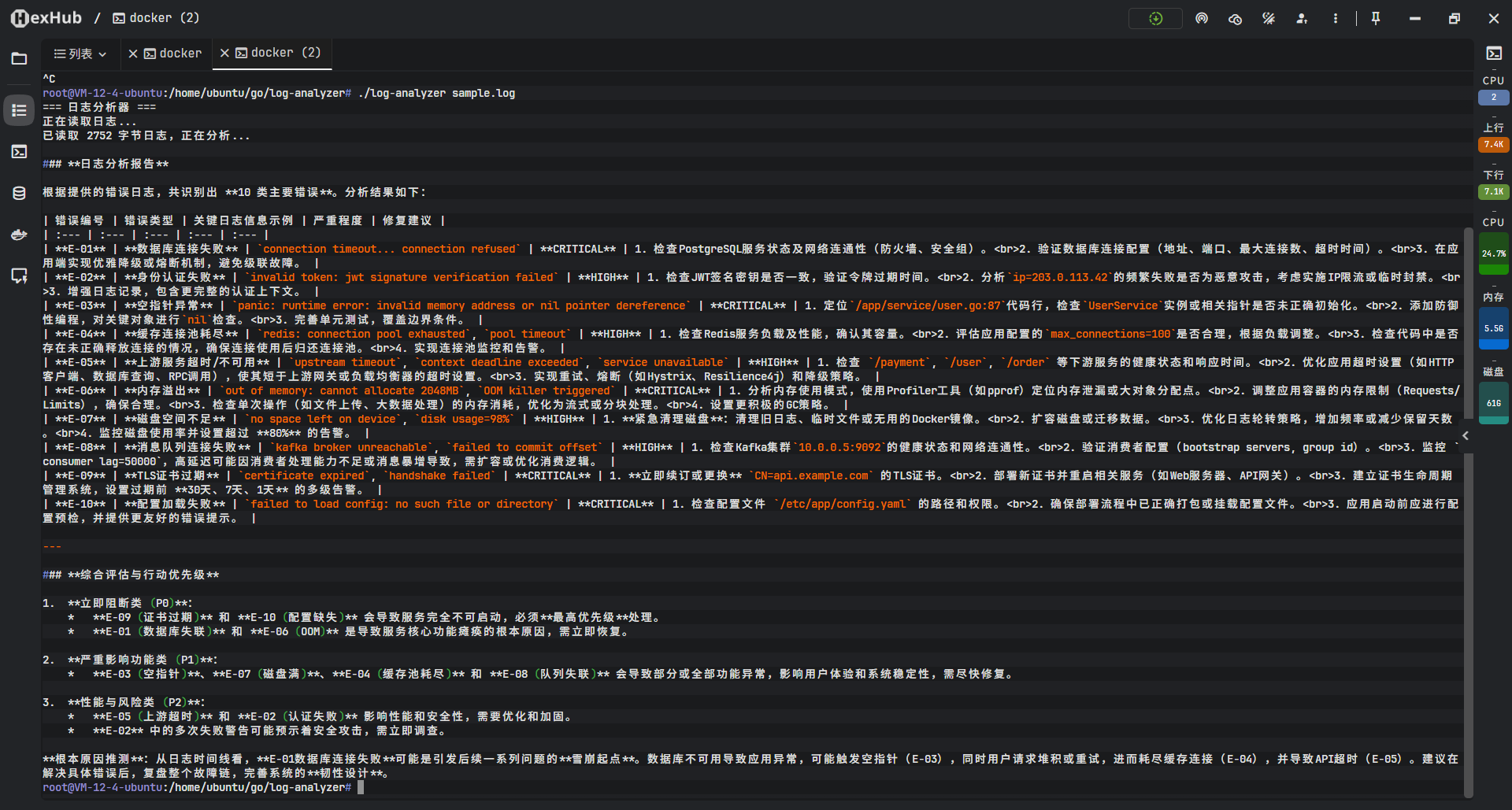The image size is (1512, 810).
Task: Open the terminal icon in left sidebar
Action: 19,151
